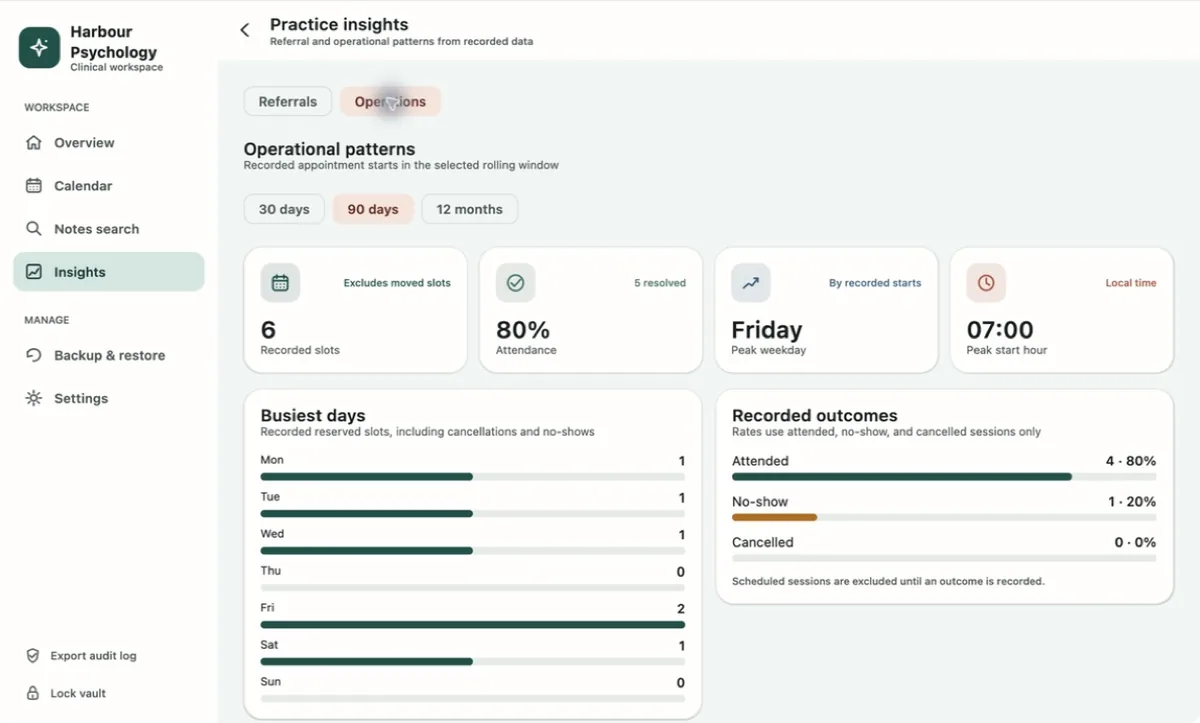This screenshot has height=723, width=1200.
Task: Switch to the Operations tab
Action: [x=390, y=102]
